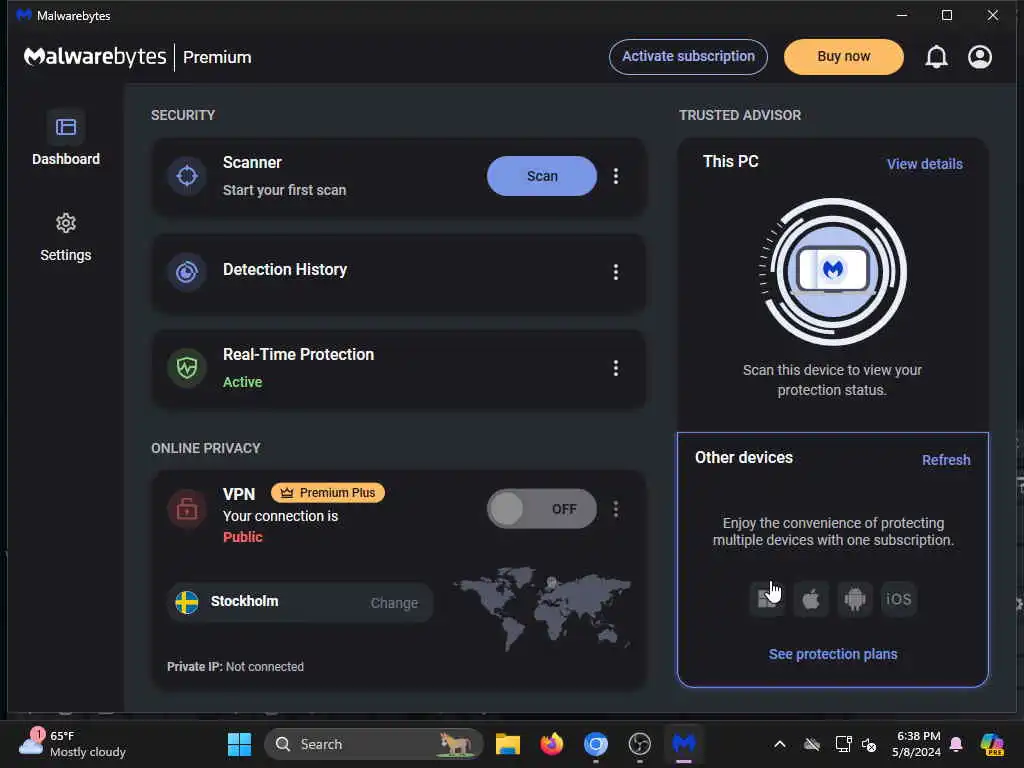Viewport: 1024px width, 768px height.
Task: Click the Chrome icon in taskbar
Action: [596, 744]
